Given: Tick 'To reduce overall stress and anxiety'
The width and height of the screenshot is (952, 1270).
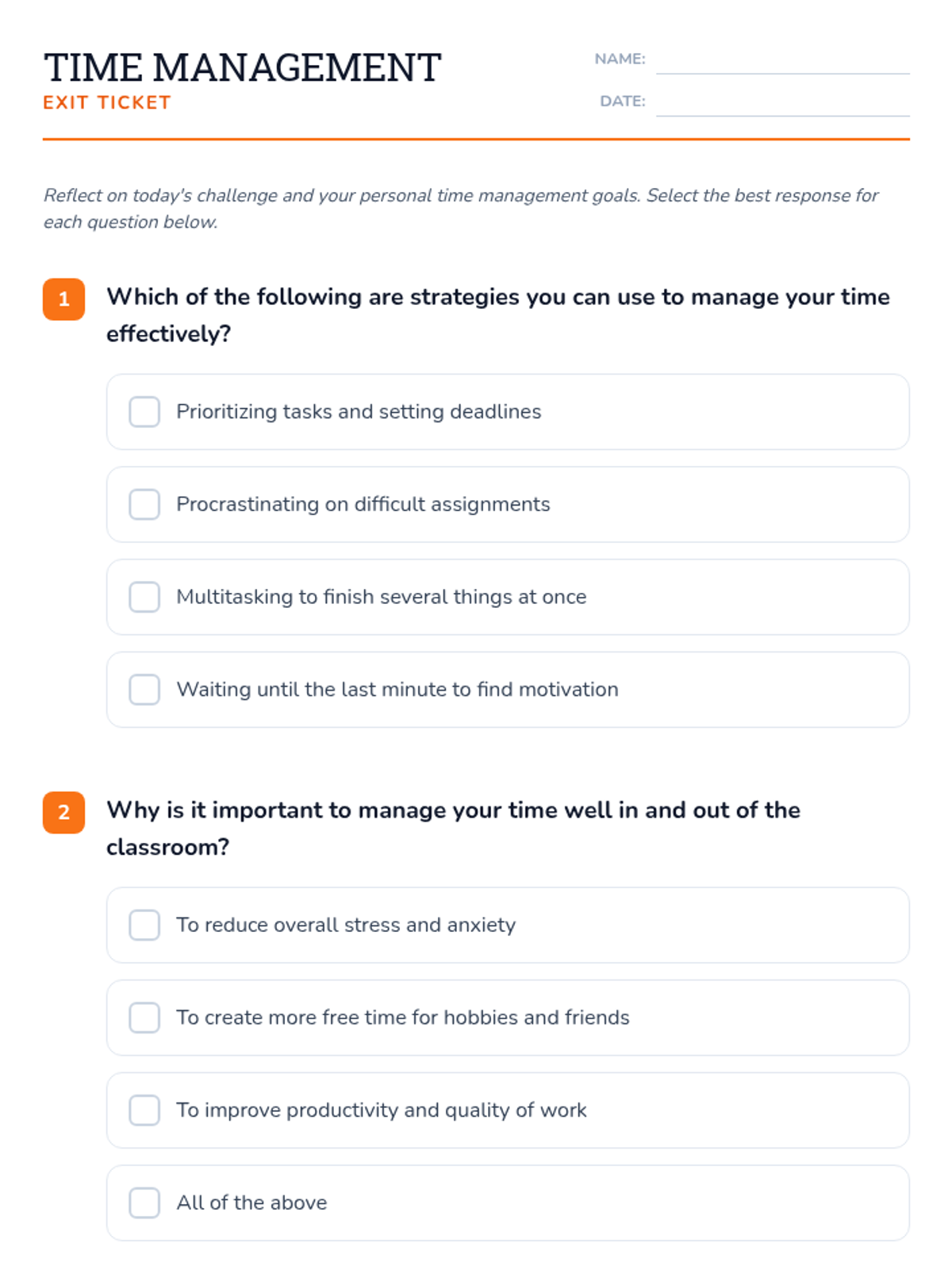Looking at the screenshot, I should pos(144,926).
